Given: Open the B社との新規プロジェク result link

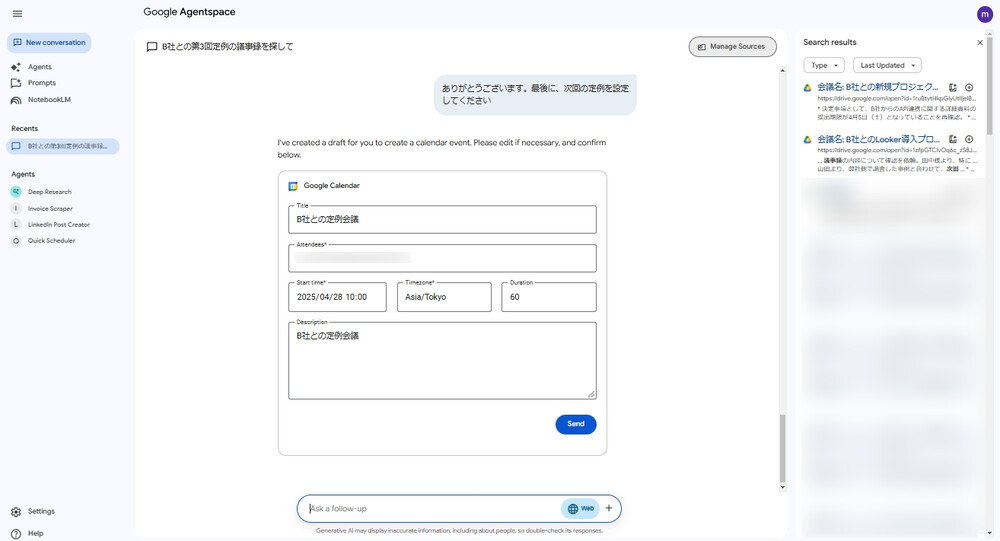Looking at the screenshot, I should pyautogui.click(x=878, y=87).
